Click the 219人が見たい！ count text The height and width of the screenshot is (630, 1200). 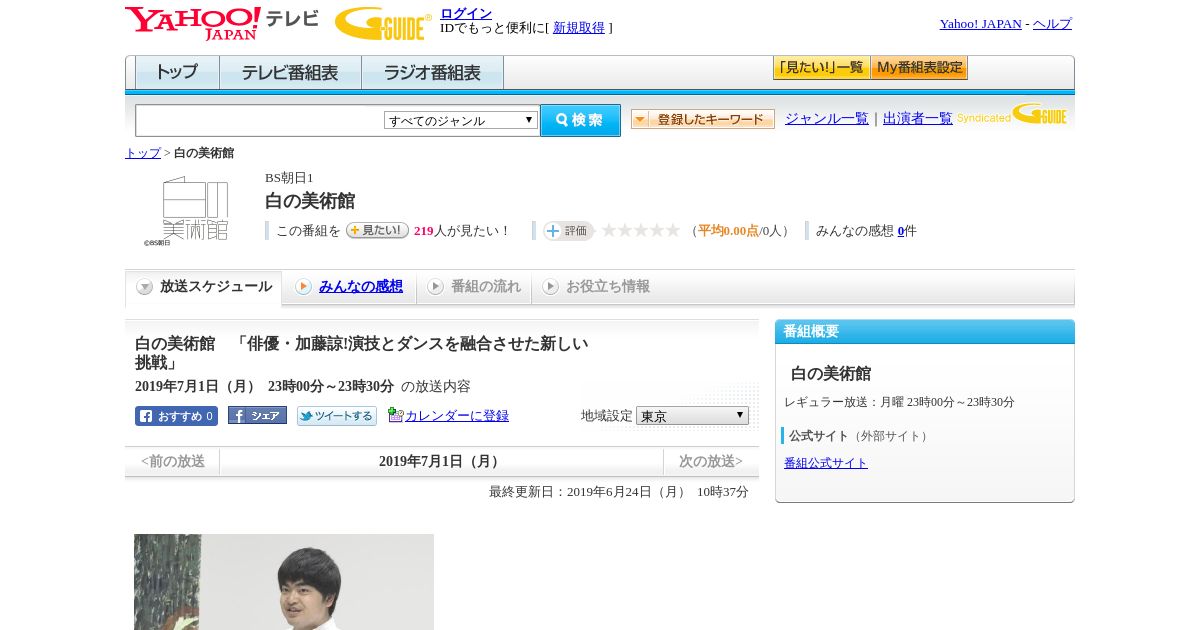click(x=462, y=231)
